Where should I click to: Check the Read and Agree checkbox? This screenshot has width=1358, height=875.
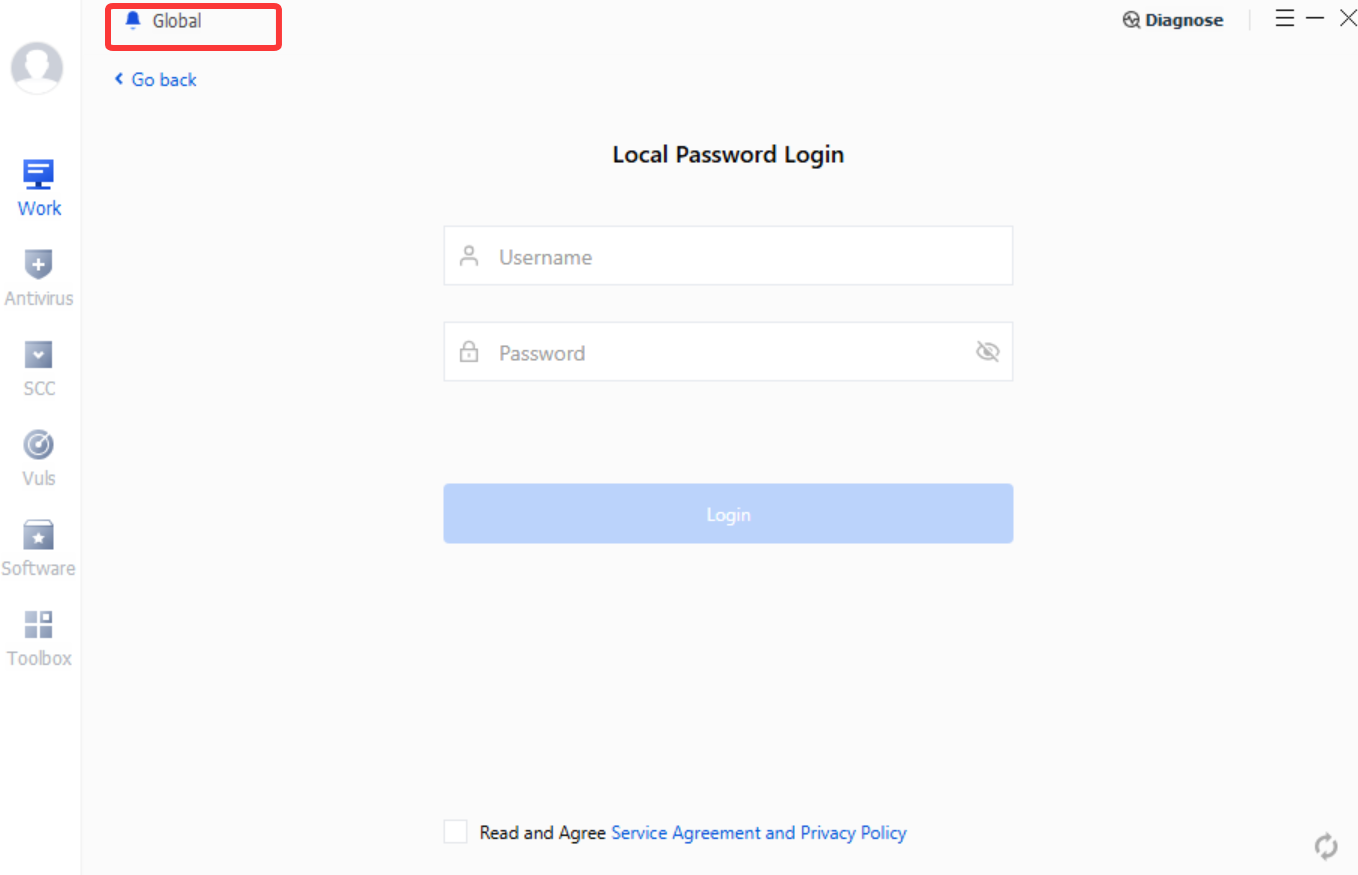(x=455, y=832)
